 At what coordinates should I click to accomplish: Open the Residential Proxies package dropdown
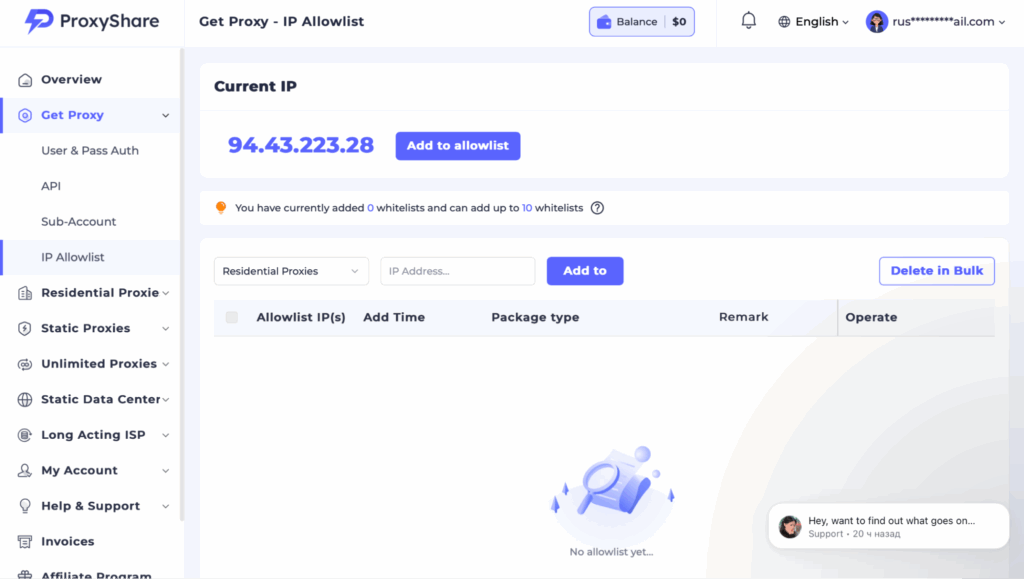291,271
